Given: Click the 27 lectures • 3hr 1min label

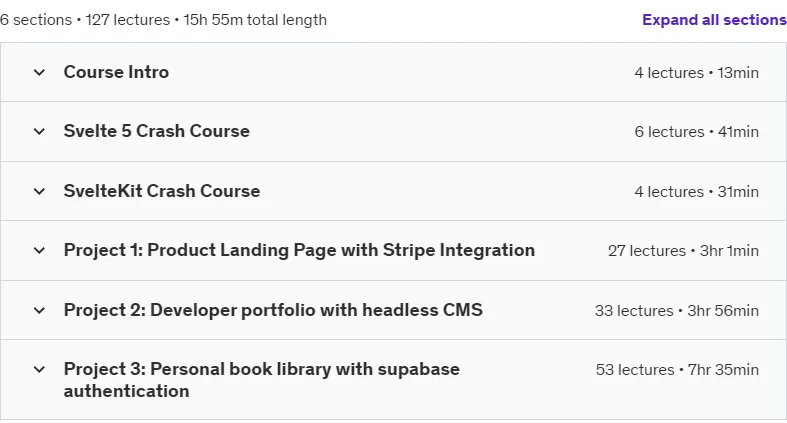Looking at the screenshot, I should coord(683,251).
